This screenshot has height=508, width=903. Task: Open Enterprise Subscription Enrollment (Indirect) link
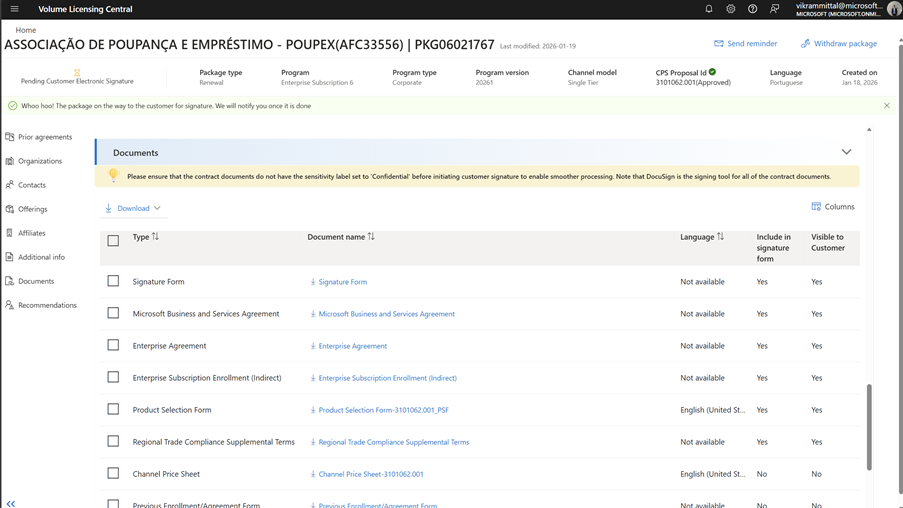tap(388, 378)
